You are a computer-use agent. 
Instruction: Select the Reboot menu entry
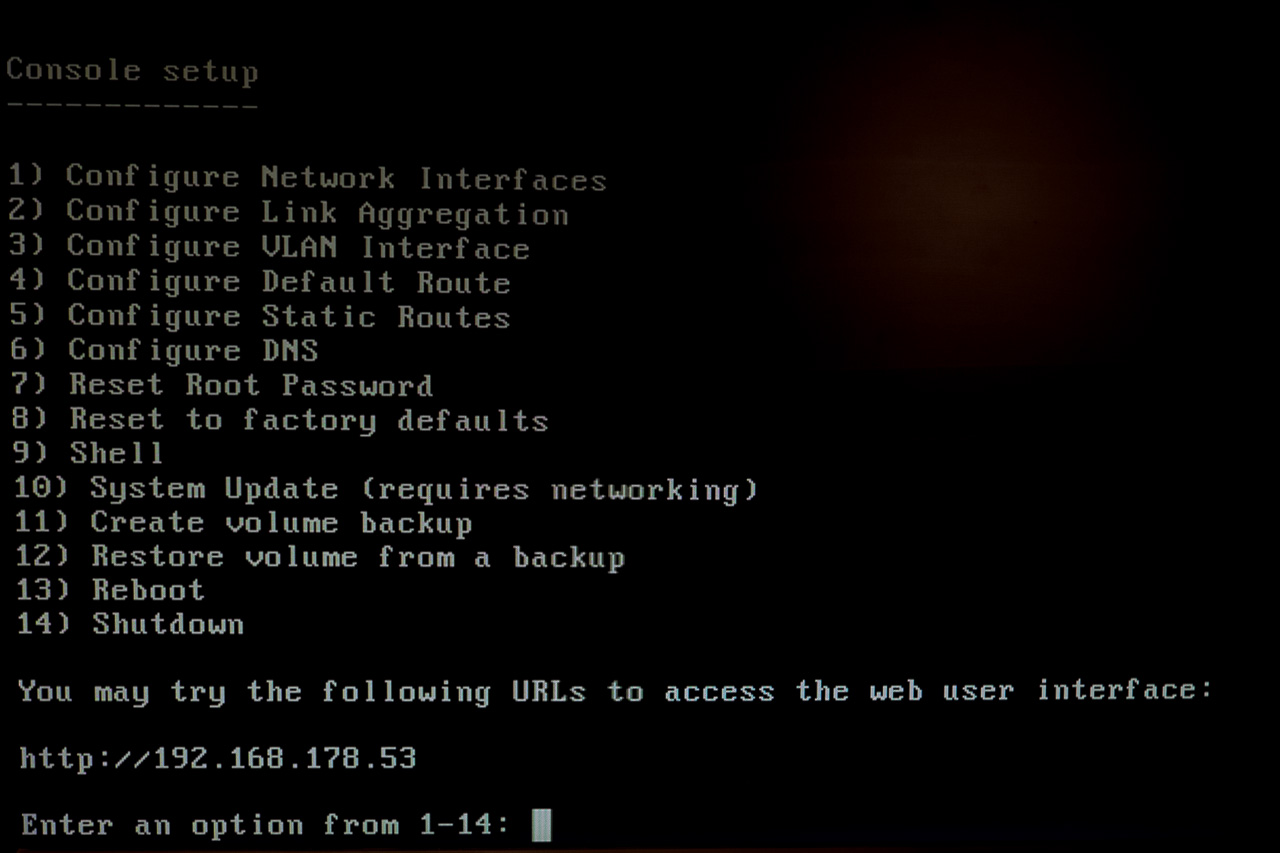pos(110,590)
